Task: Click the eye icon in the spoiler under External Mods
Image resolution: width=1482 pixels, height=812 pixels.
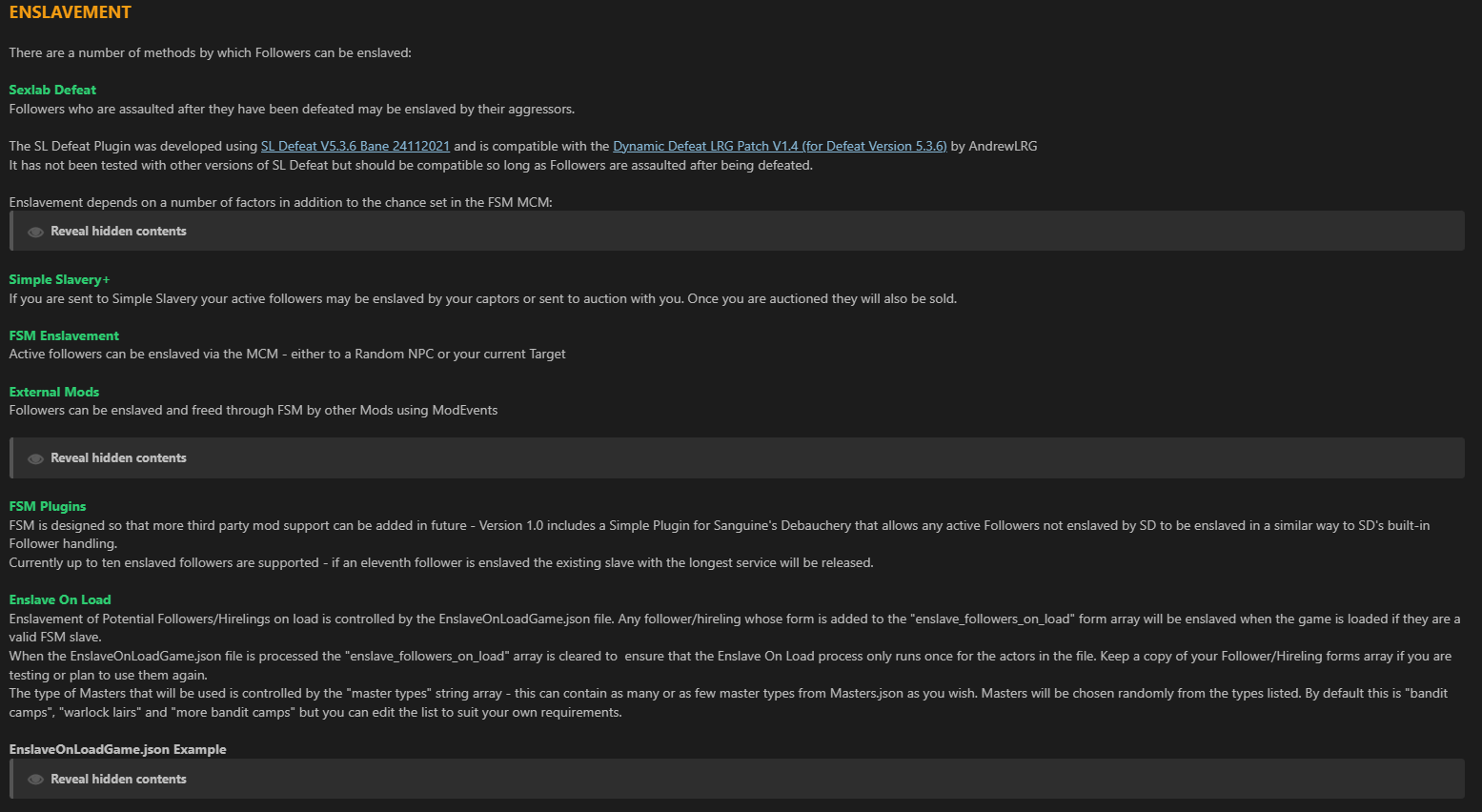Action: click(36, 458)
